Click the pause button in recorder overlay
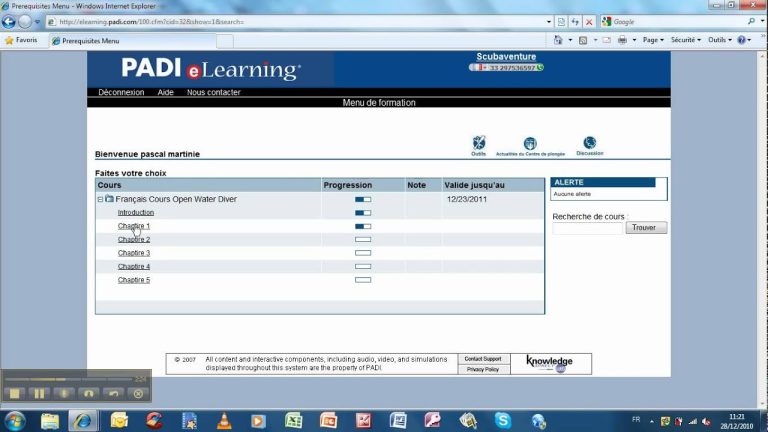 click(40, 393)
